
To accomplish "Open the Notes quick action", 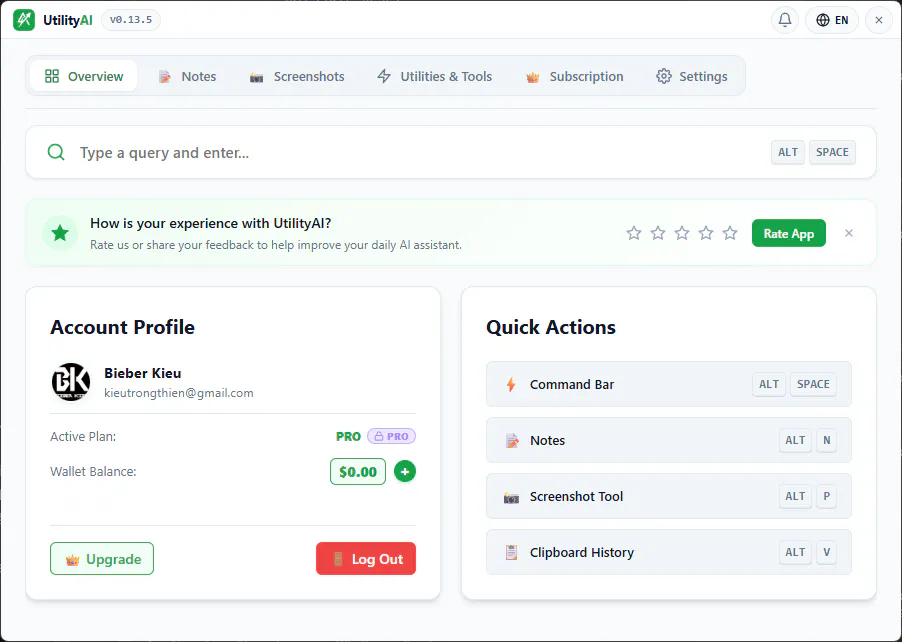I will tap(668, 440).
